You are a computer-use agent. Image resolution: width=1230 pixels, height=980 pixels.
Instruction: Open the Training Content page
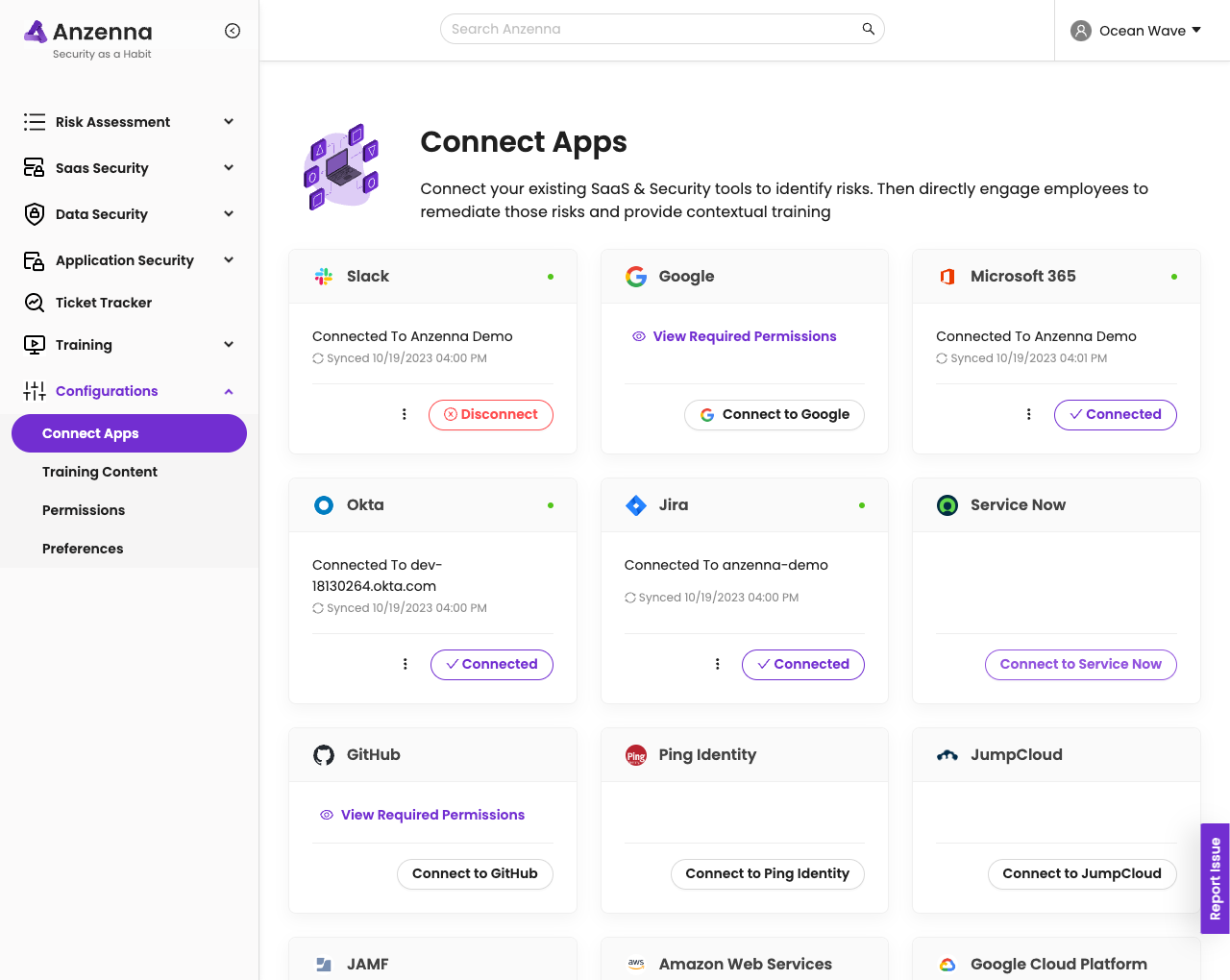100,472
